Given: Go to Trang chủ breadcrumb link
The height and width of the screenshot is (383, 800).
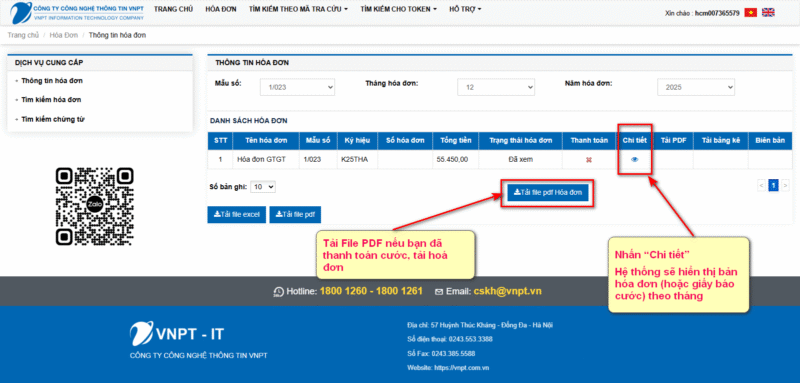Looking at the screenshot, I should [23, 35].
